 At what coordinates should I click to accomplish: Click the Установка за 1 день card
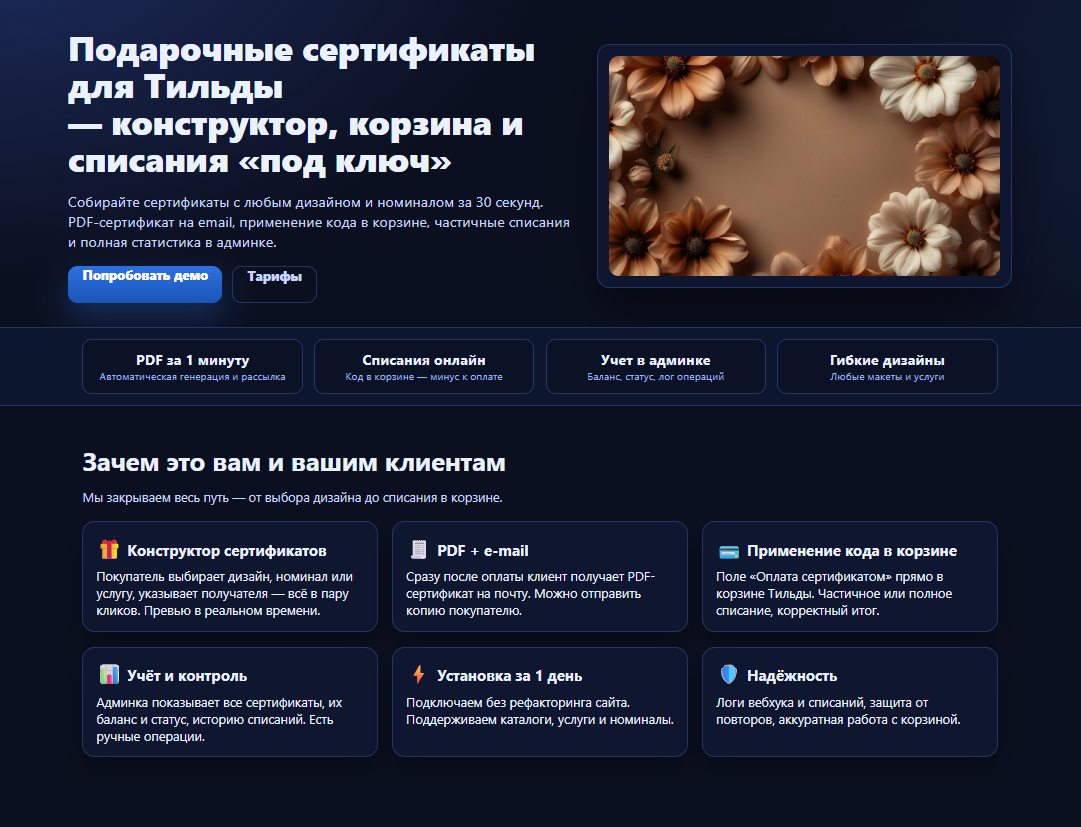(540, 702)
